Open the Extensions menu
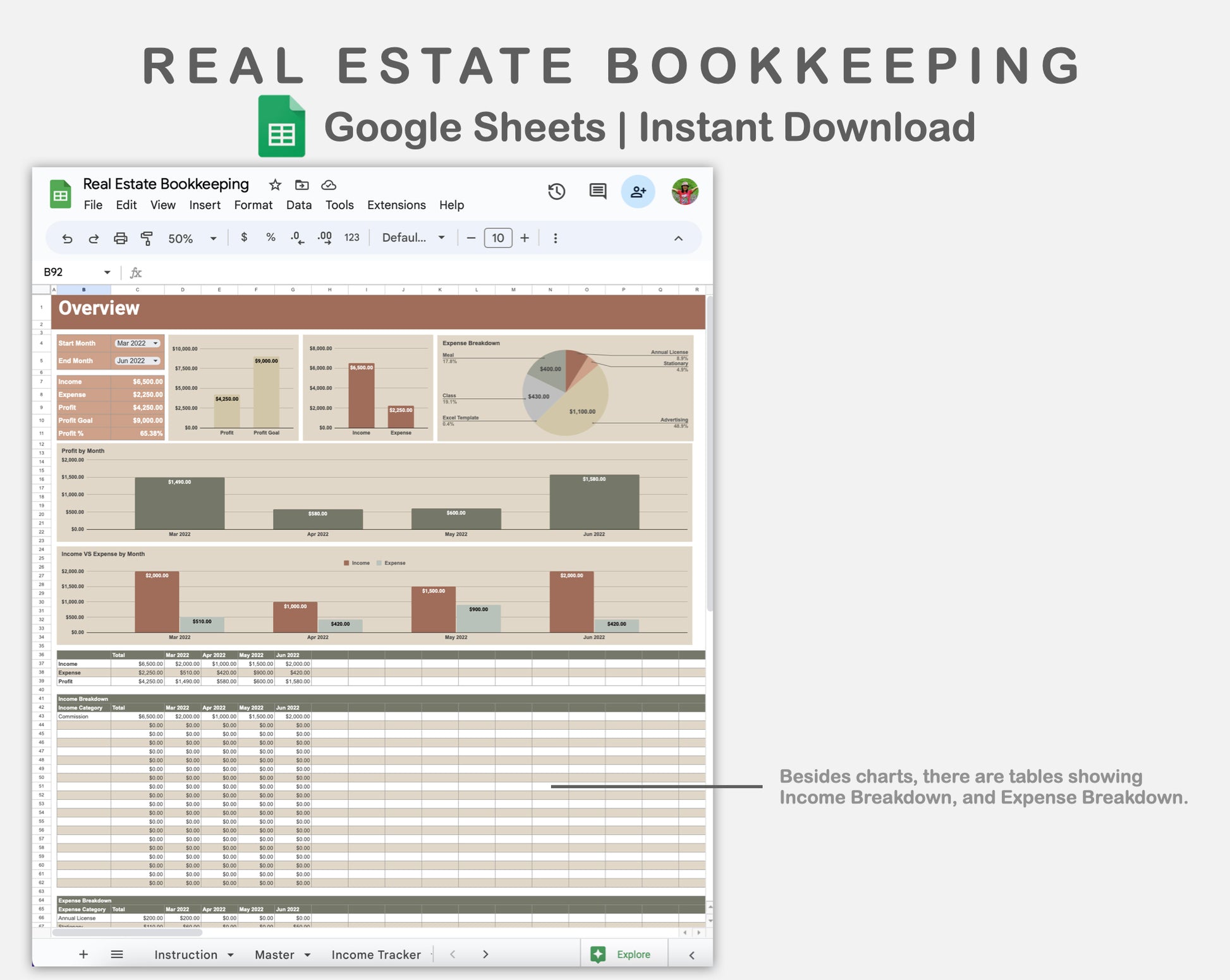Image resolution: width=1230 pixels, height=980 pixels. click(x=396, y=205)
